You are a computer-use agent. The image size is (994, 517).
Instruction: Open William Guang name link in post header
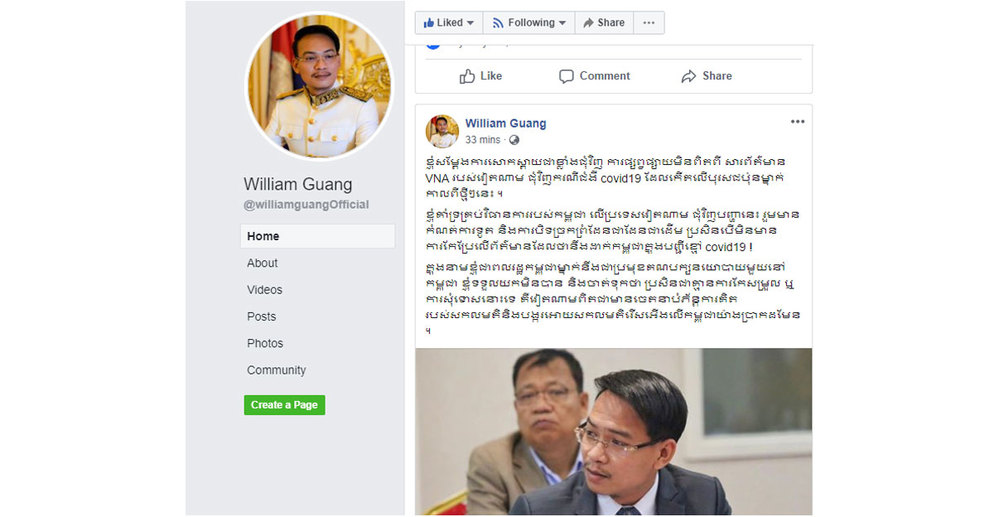(505, 124)
